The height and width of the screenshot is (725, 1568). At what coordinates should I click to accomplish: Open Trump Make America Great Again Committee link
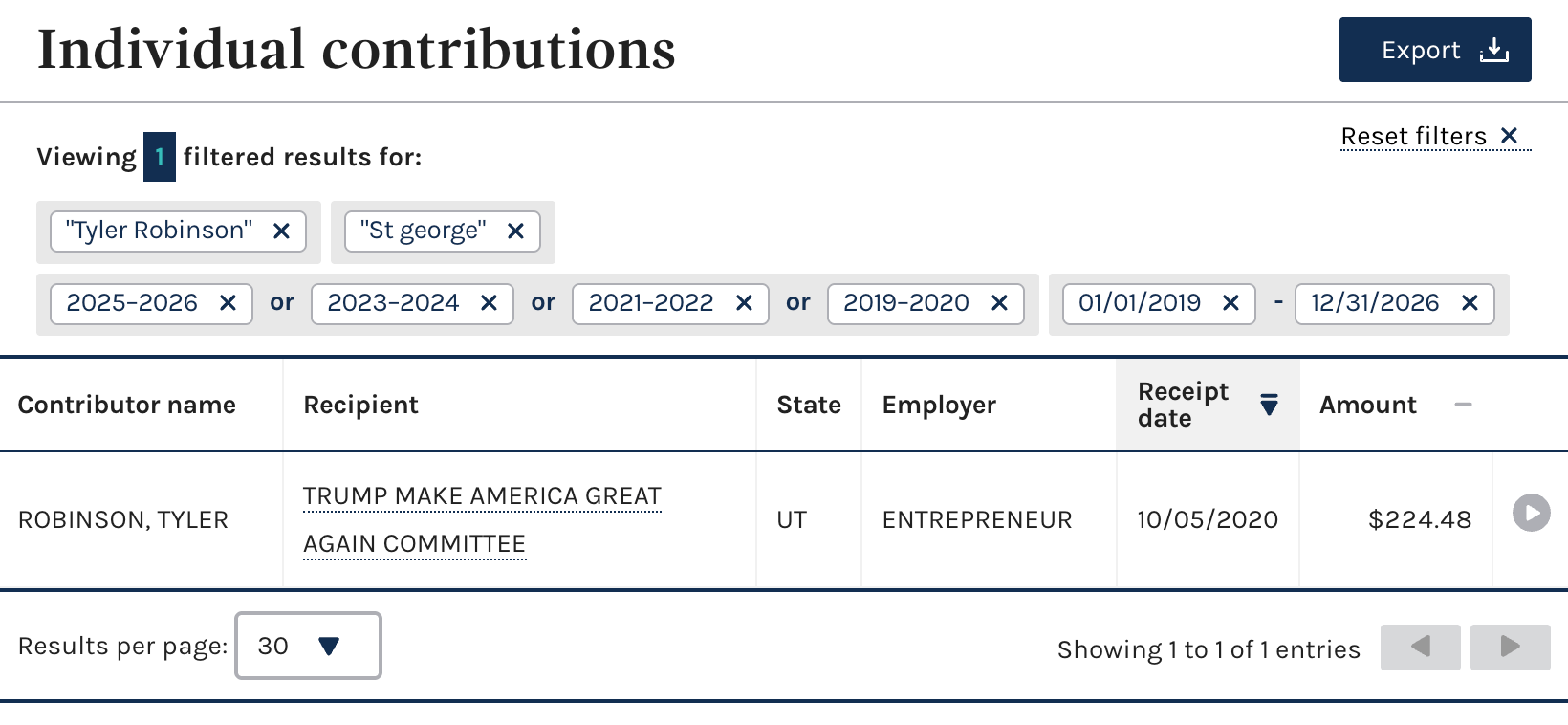point(482,497)
